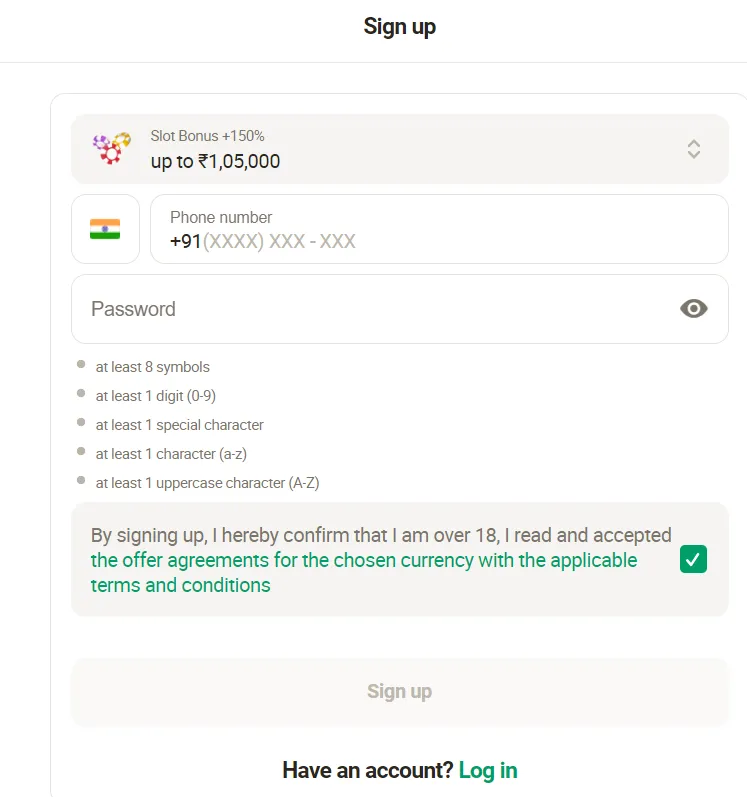Screen dimensions: 747x797
Task: Click the Sign up page heading
Action: [x=399, y=27]
